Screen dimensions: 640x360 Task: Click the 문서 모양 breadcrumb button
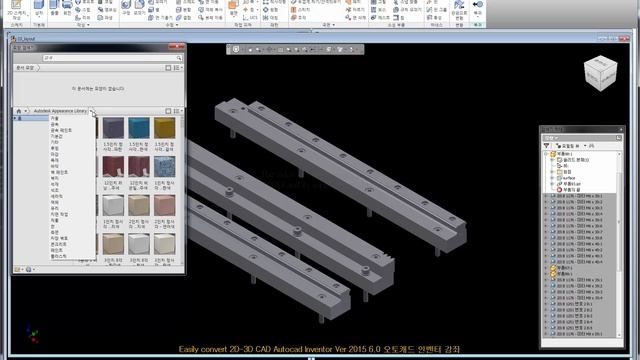[x=25, y=68]
